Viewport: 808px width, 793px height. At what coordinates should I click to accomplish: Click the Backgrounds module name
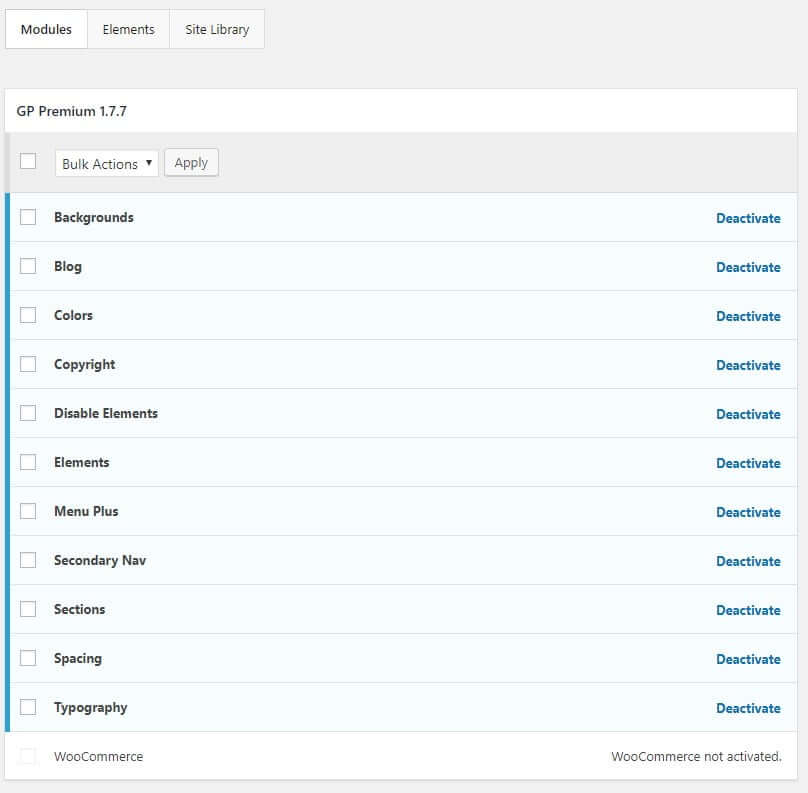94,217
